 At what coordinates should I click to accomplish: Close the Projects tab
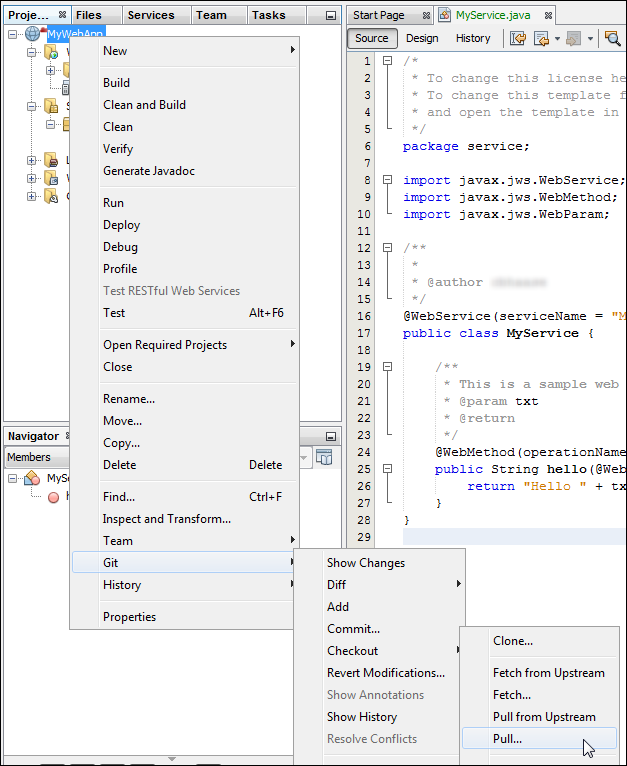click(x=62, y=15)
